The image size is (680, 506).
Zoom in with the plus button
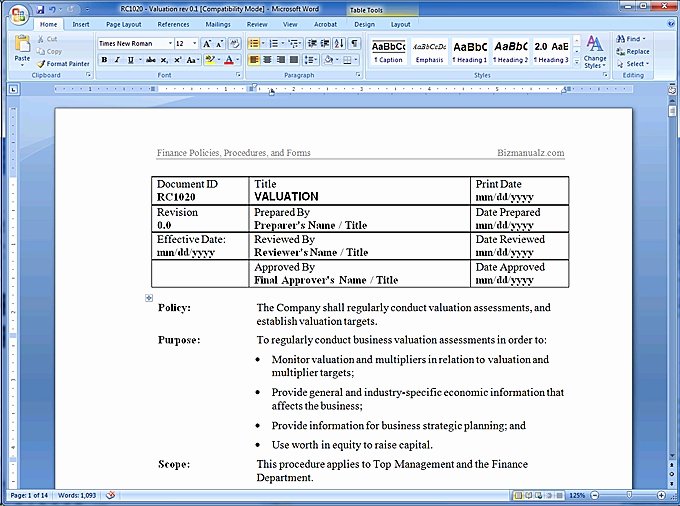tap(661, 495)
